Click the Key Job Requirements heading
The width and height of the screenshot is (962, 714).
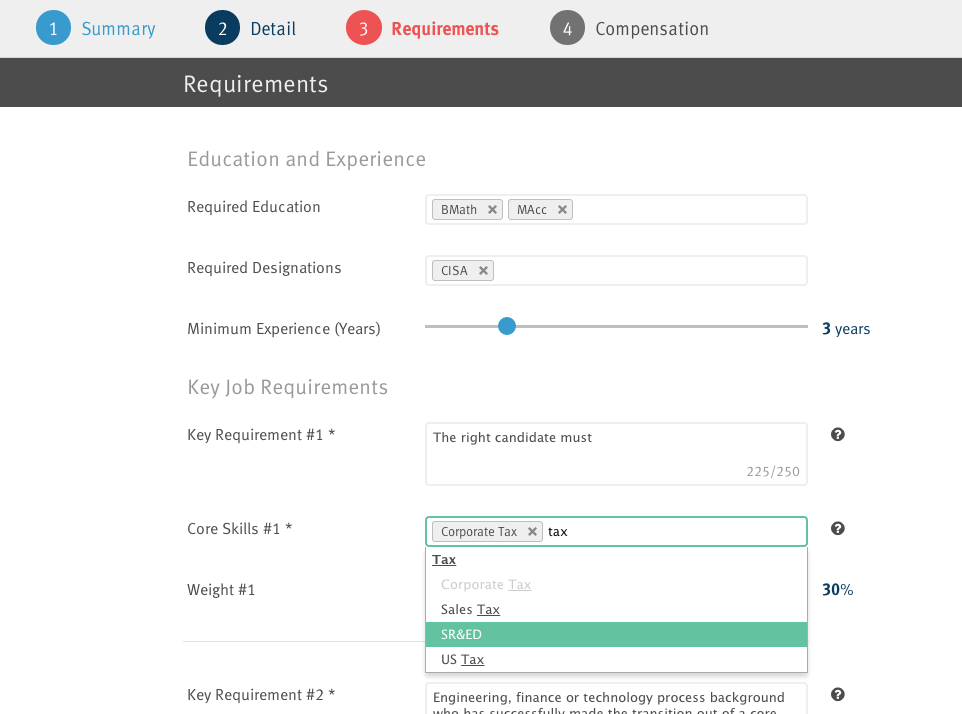[288, 388]
